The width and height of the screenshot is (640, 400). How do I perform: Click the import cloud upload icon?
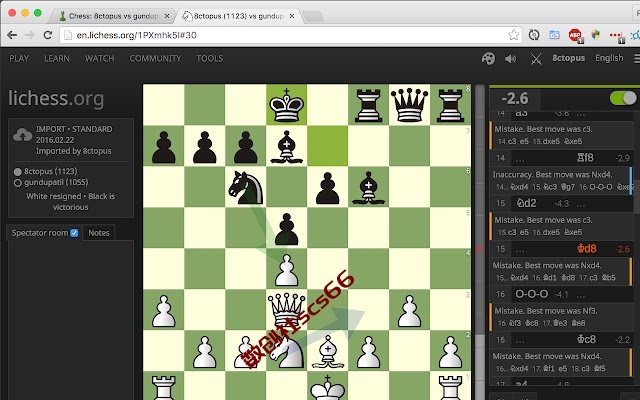point(22,135)
